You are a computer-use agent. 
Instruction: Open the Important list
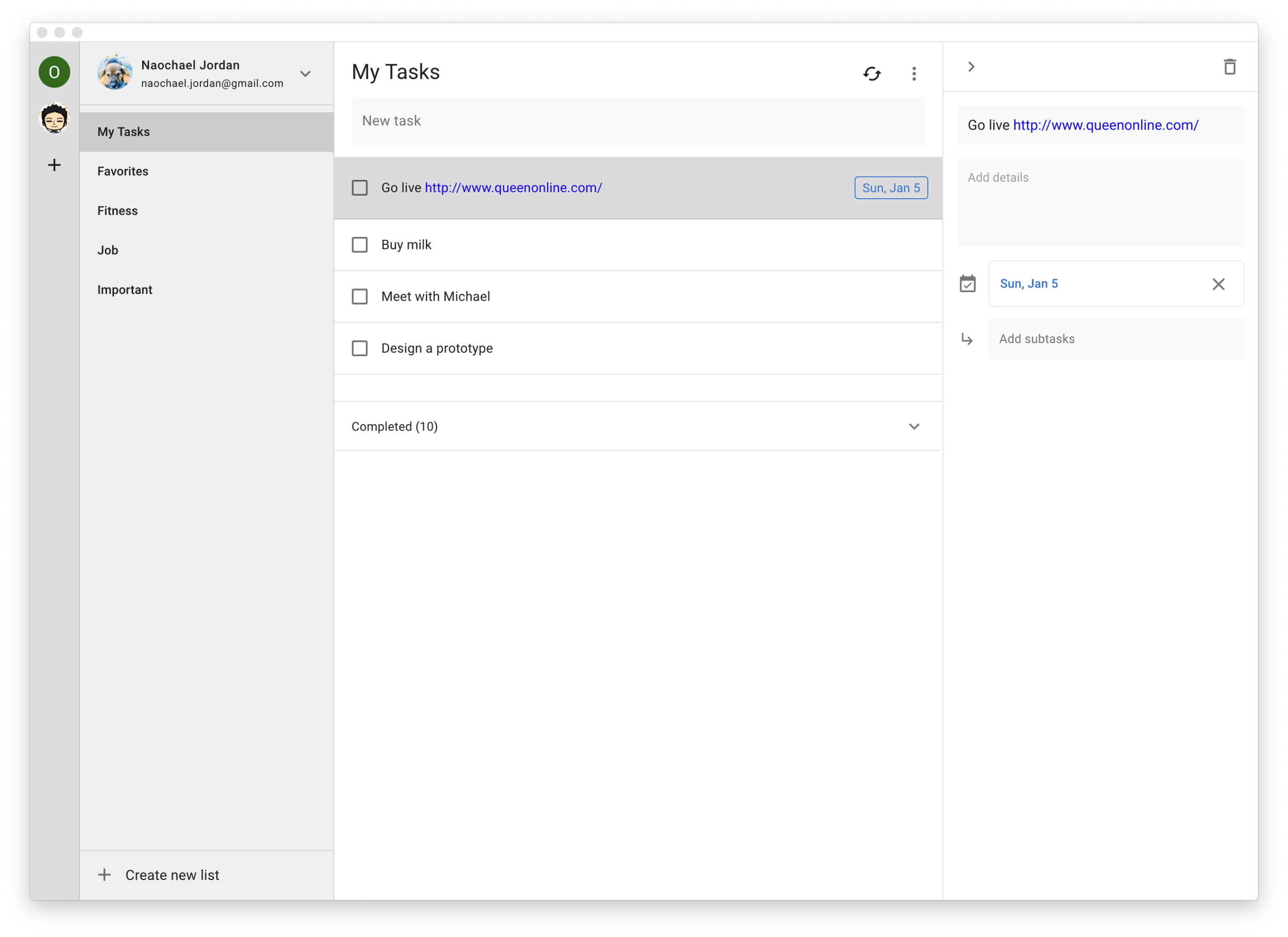tap(207, 290)
